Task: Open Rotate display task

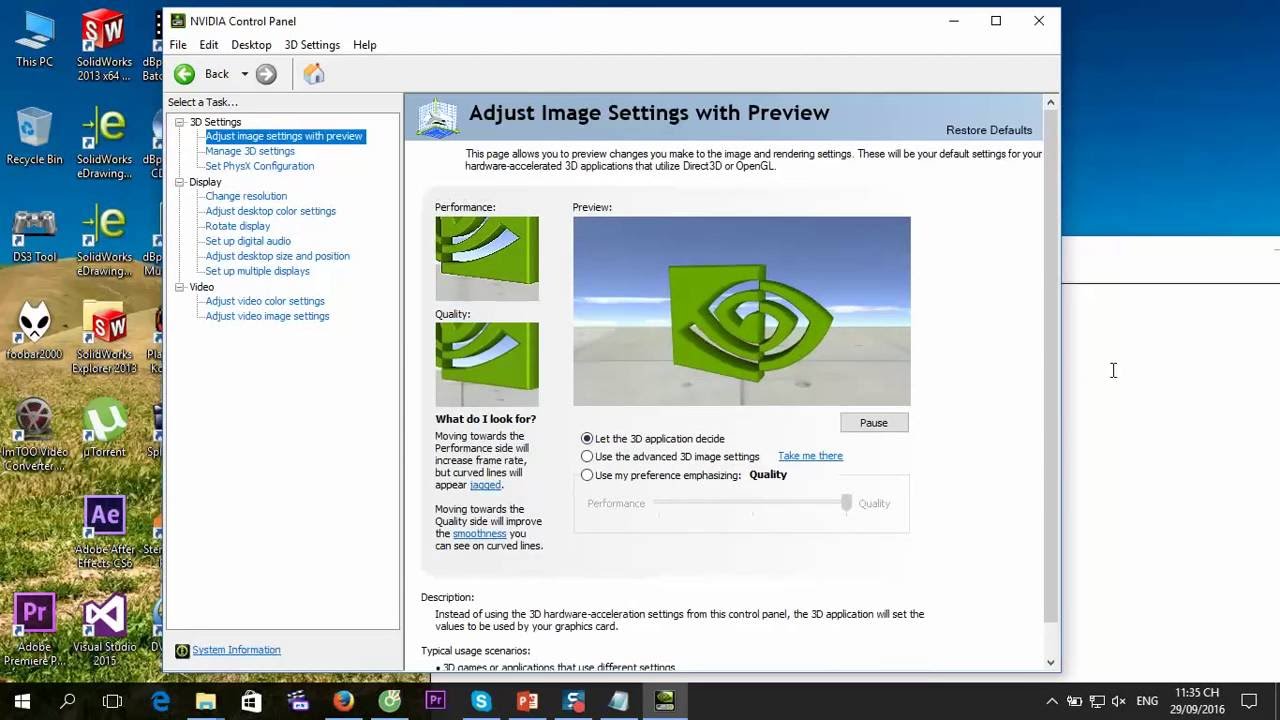Action: pyautogui.click(x=238, y=226)
